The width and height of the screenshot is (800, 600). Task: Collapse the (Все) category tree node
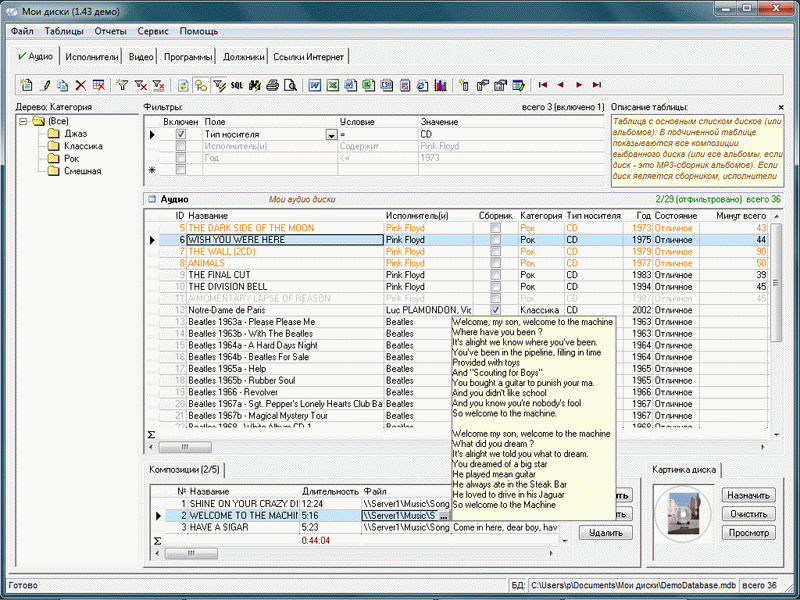(24, 122)
